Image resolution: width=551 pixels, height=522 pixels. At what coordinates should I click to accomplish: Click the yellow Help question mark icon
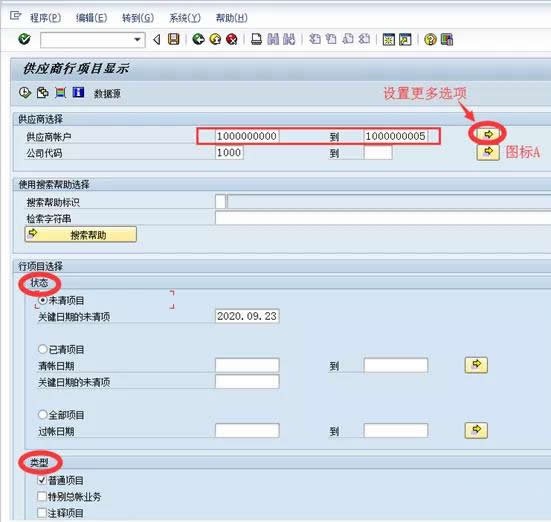pos(430,39)
